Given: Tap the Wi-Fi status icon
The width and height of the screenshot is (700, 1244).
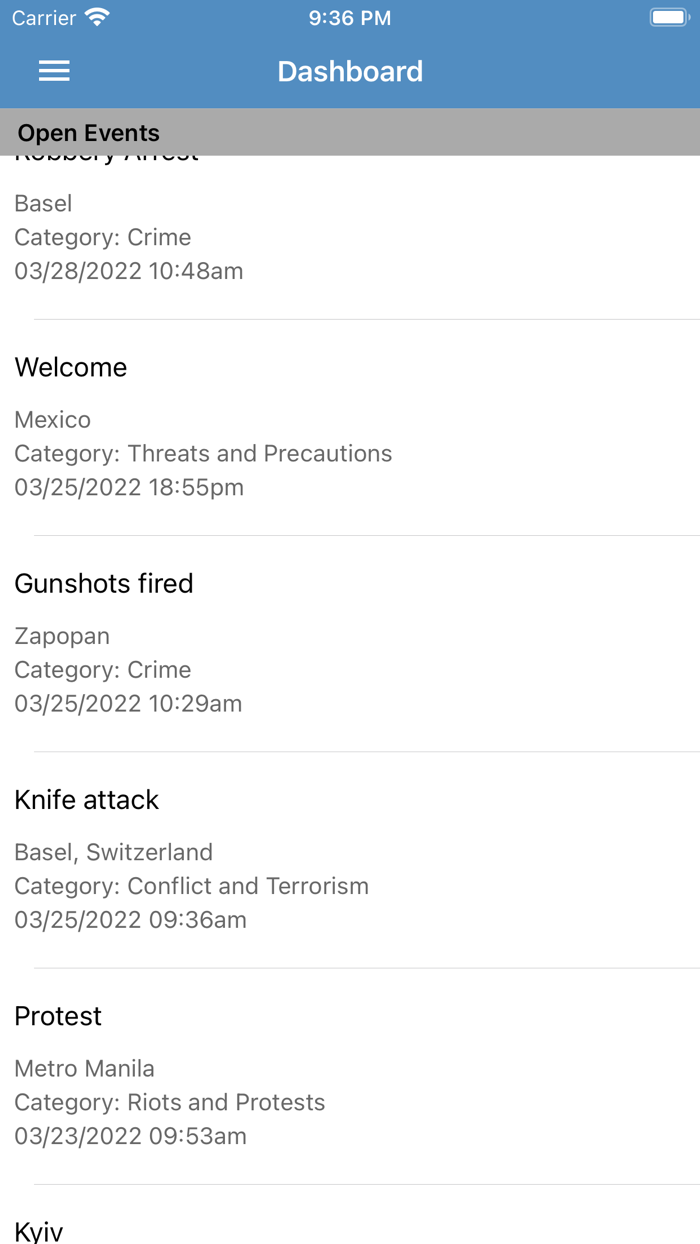Looking at the screenshot, I should tap(97, 18).
